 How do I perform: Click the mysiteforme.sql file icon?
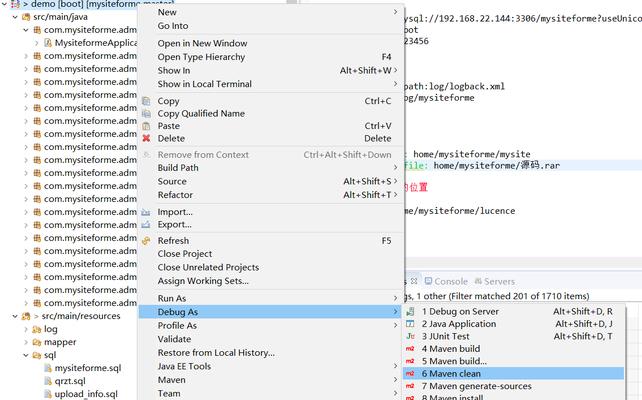47,368
